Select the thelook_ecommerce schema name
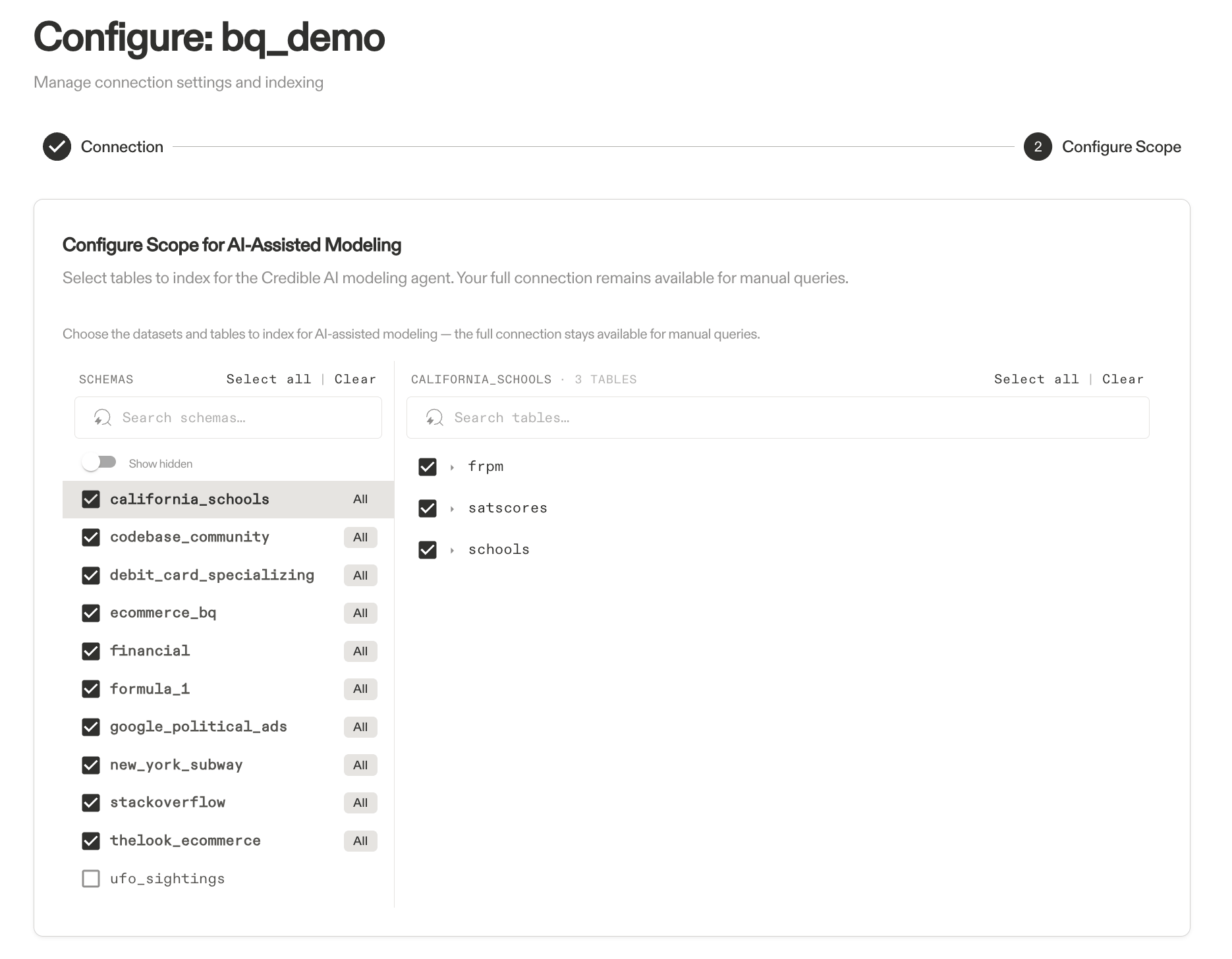The image size is (1232, 959). click(185, 841)
